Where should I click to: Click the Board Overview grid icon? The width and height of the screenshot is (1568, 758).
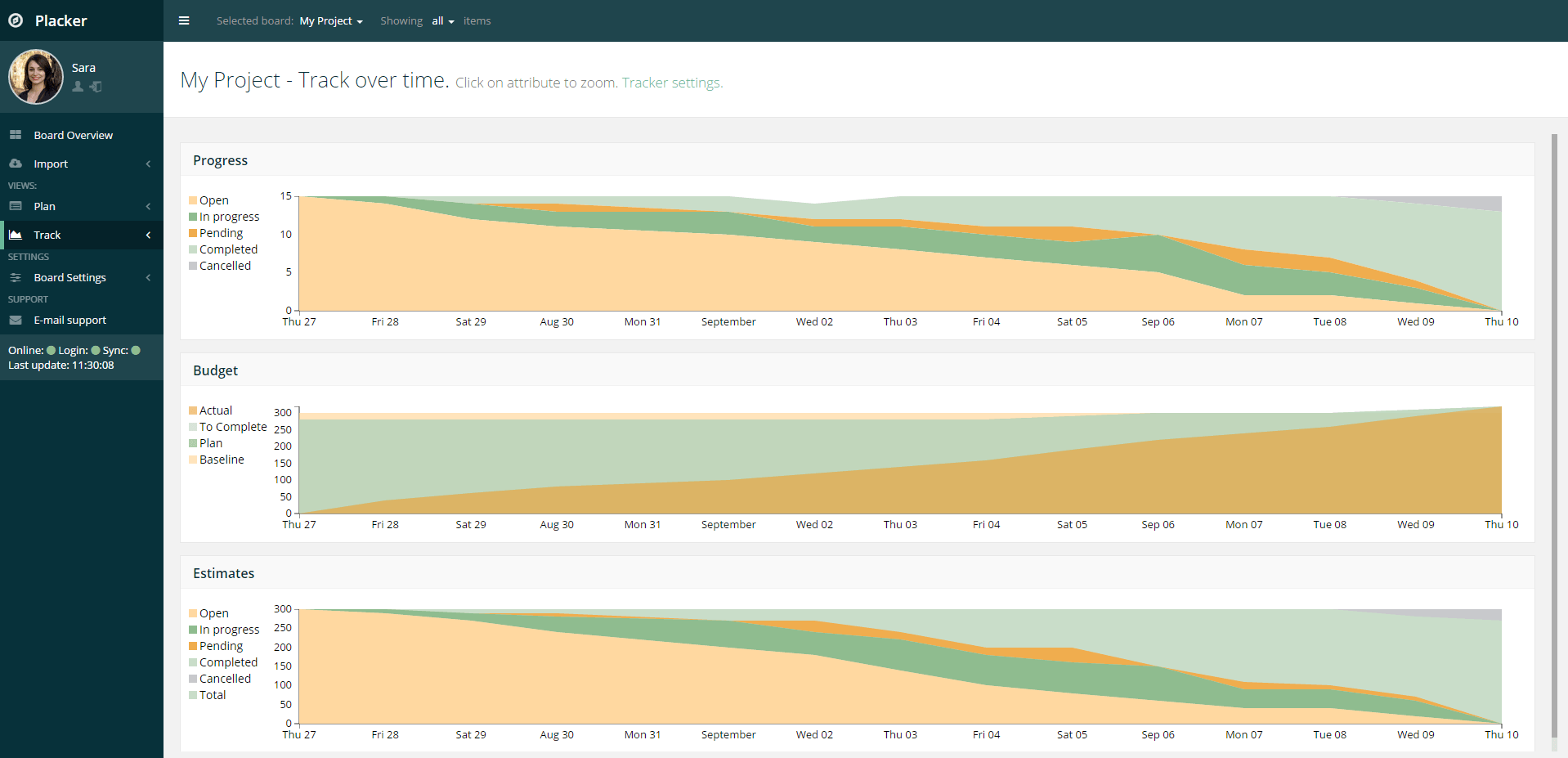click(x=16, y=134)
